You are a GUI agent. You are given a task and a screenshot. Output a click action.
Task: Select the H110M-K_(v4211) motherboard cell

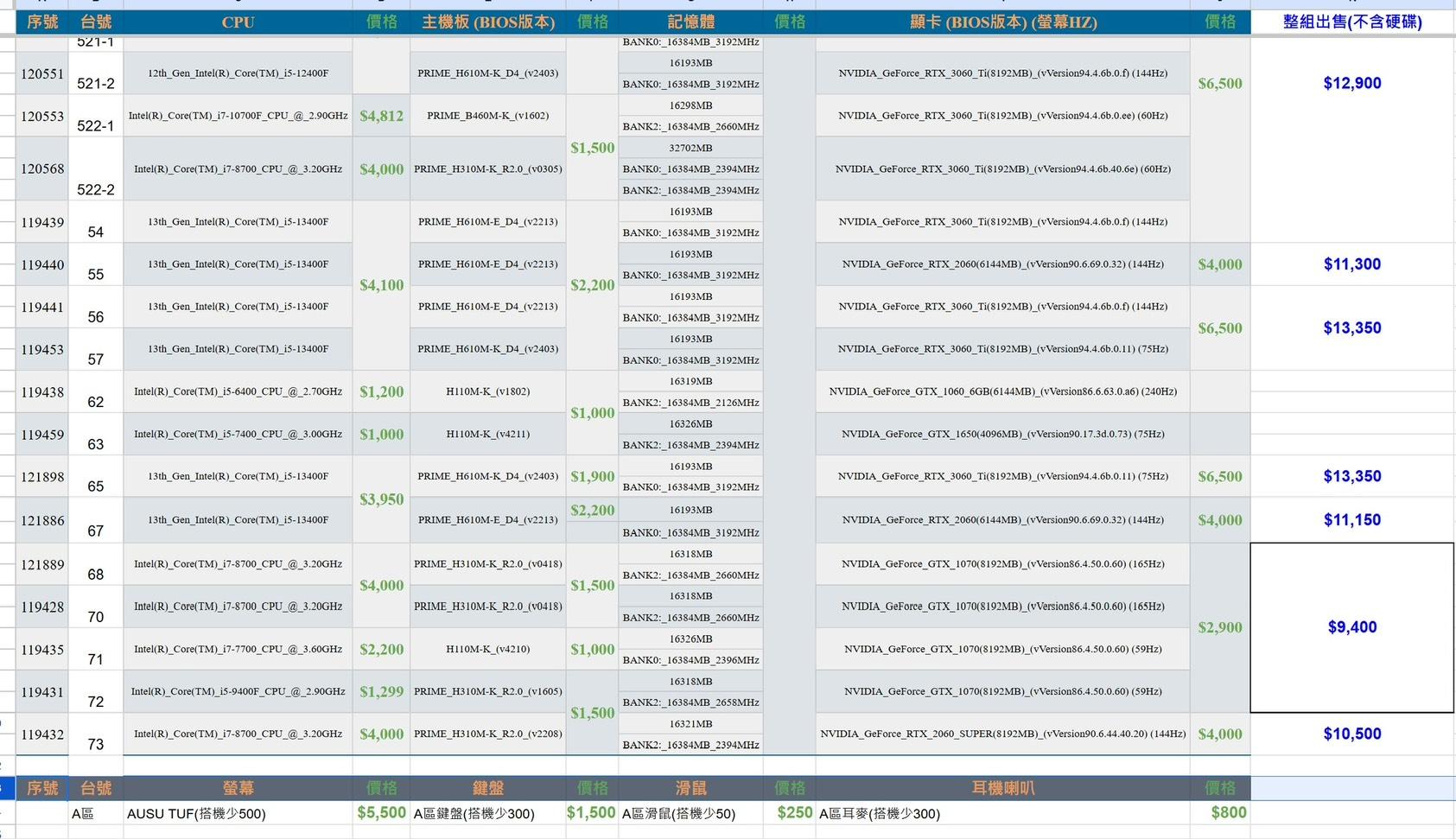pyautogui.click(x=488, y=434)
